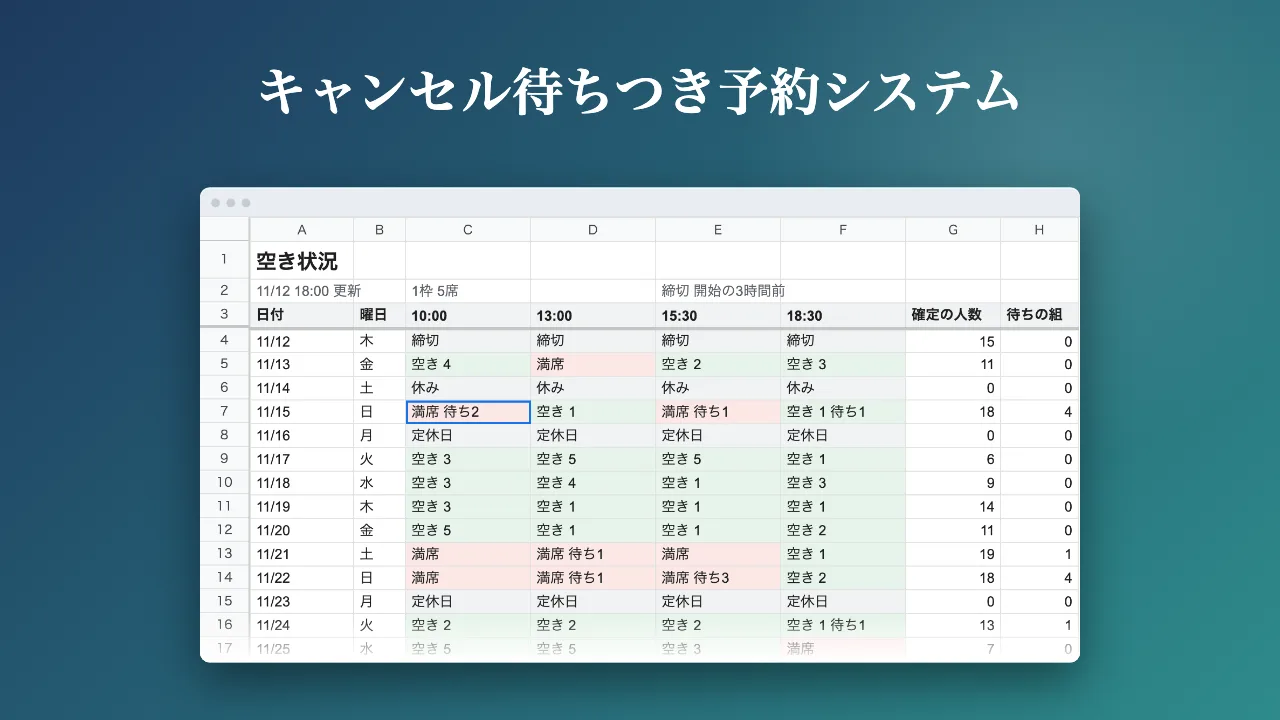Select "空き 1 待ち1" in the 11/15 row
1280x720 pixels.
843,411
